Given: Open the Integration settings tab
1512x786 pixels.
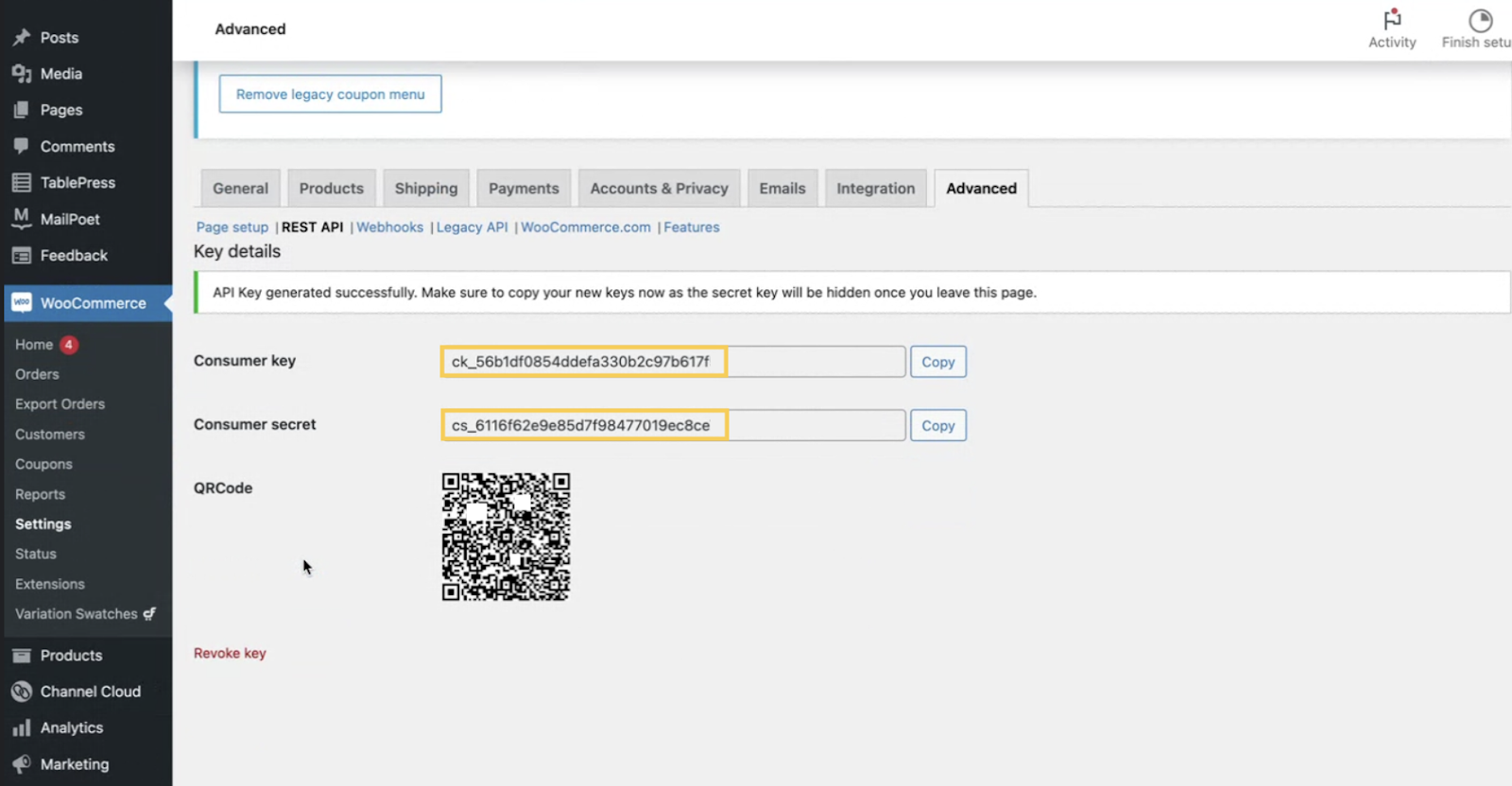Looking at the screenshot, I should click(x=876, y=188).
